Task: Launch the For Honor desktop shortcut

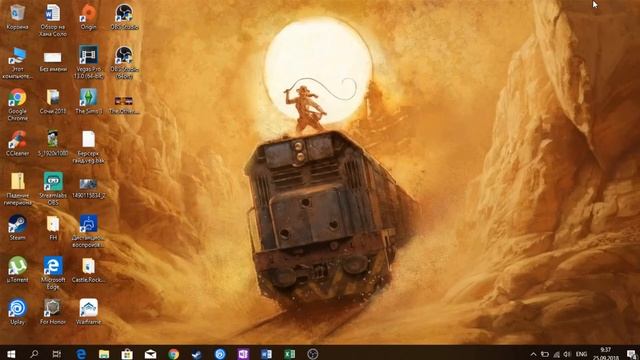Action: [53, 311]
